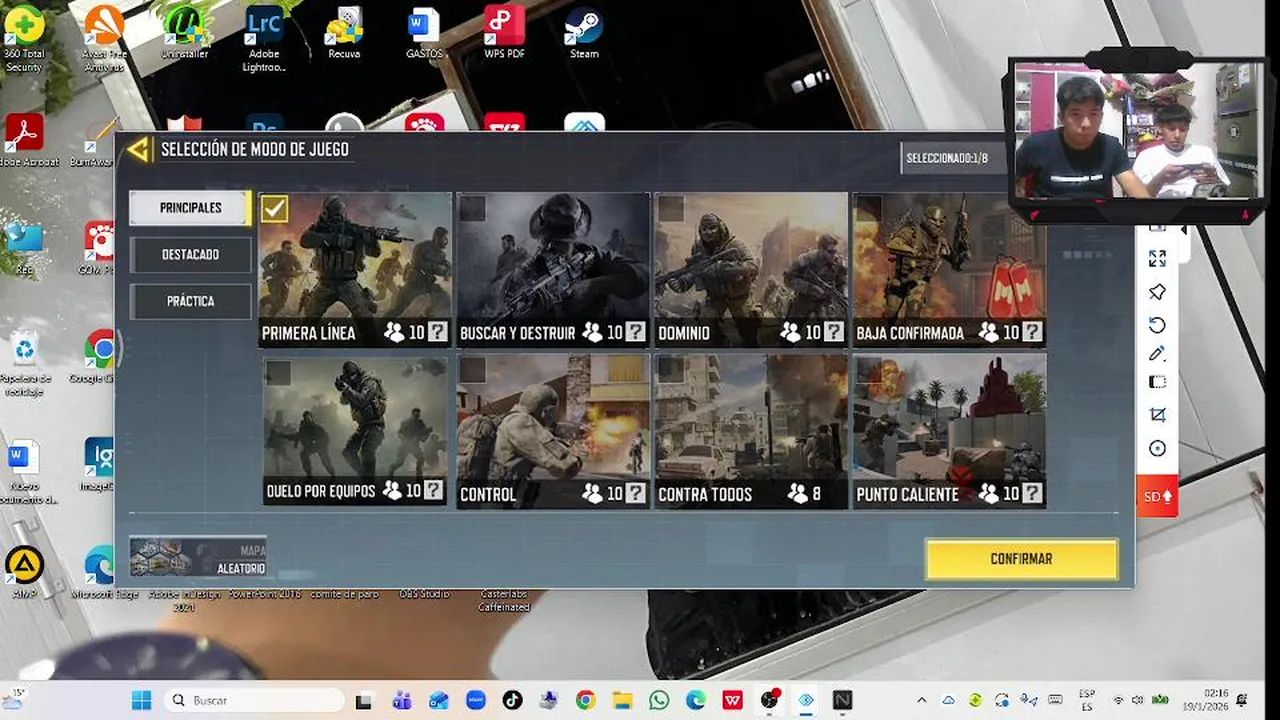Open File Explorer from the taskbar
The image size is (1280, 720).
click(x=622, y=700)
